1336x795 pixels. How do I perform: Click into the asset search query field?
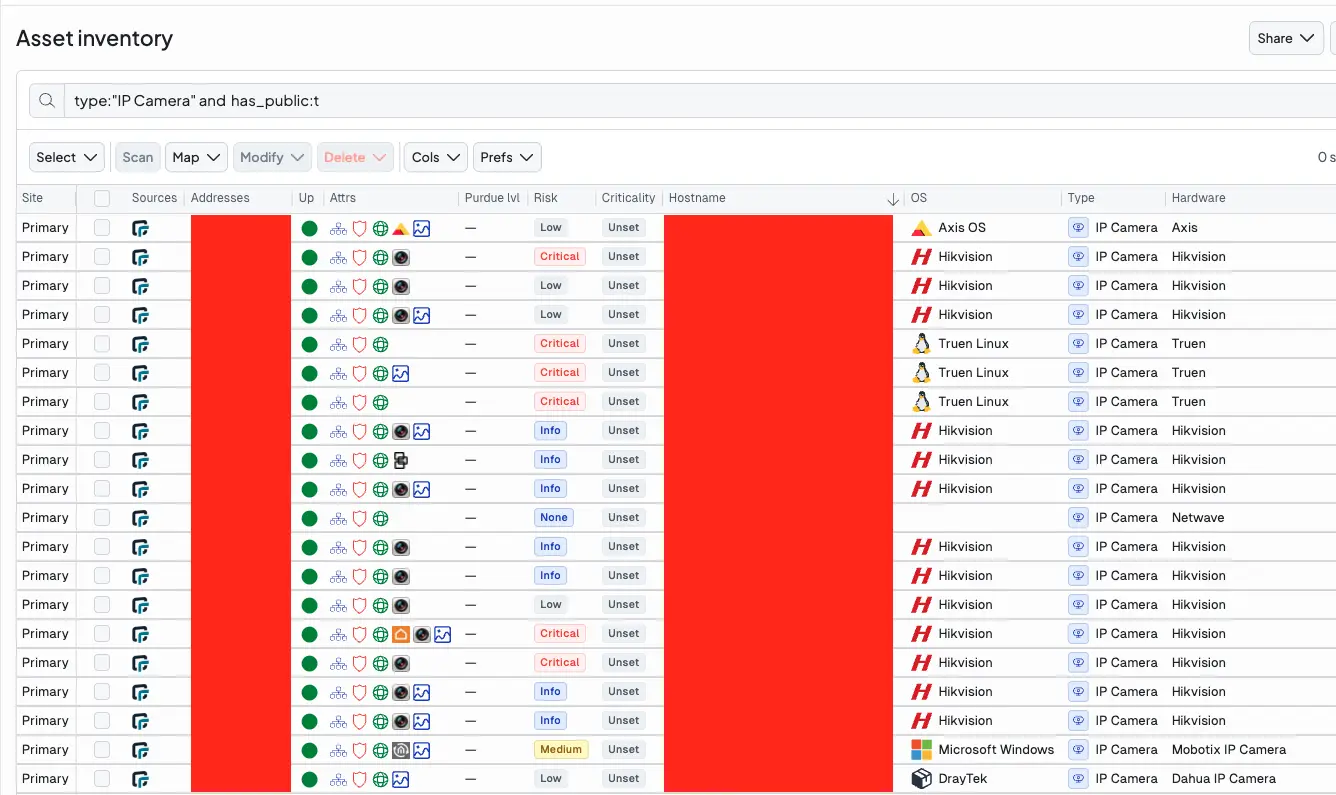click(x=700, y=101)
